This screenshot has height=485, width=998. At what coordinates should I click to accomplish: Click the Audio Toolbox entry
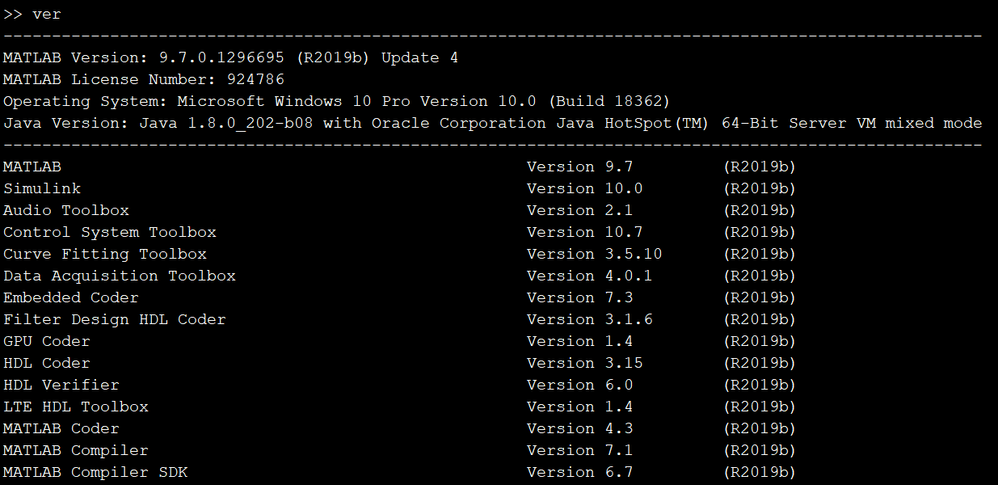tap(66, 211)
